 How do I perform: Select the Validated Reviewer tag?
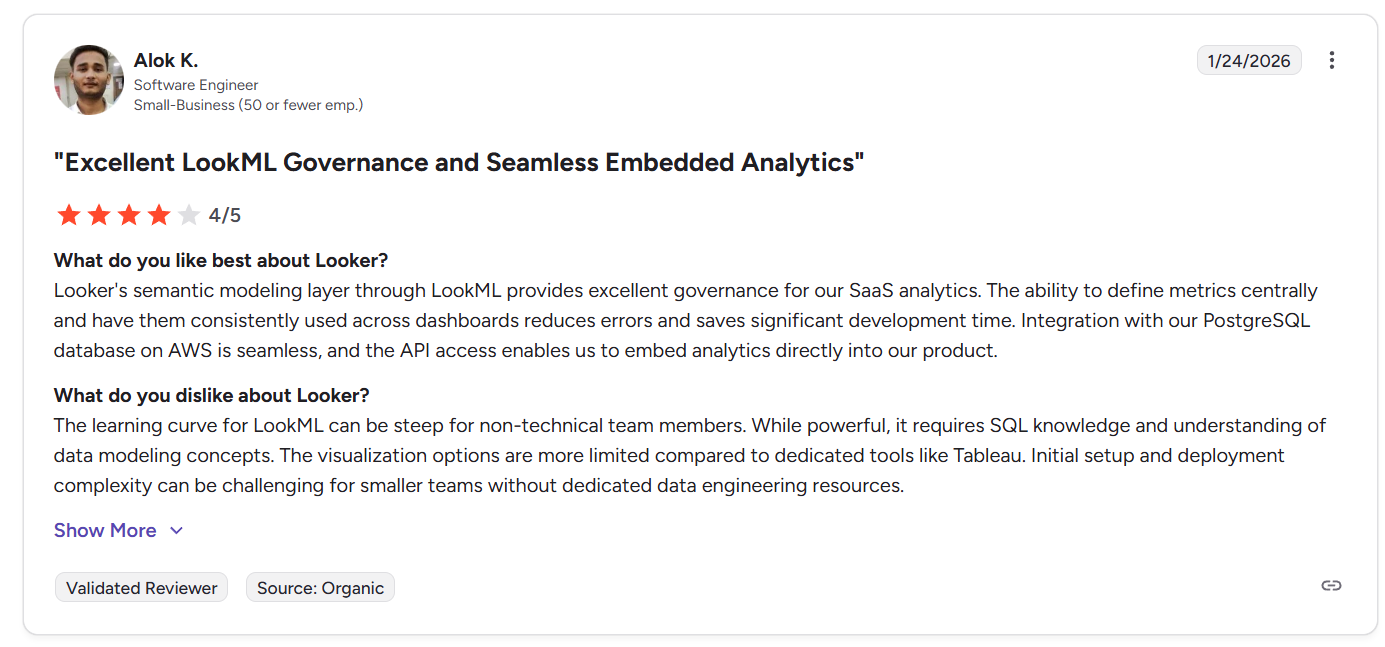(x=142, y=588)
